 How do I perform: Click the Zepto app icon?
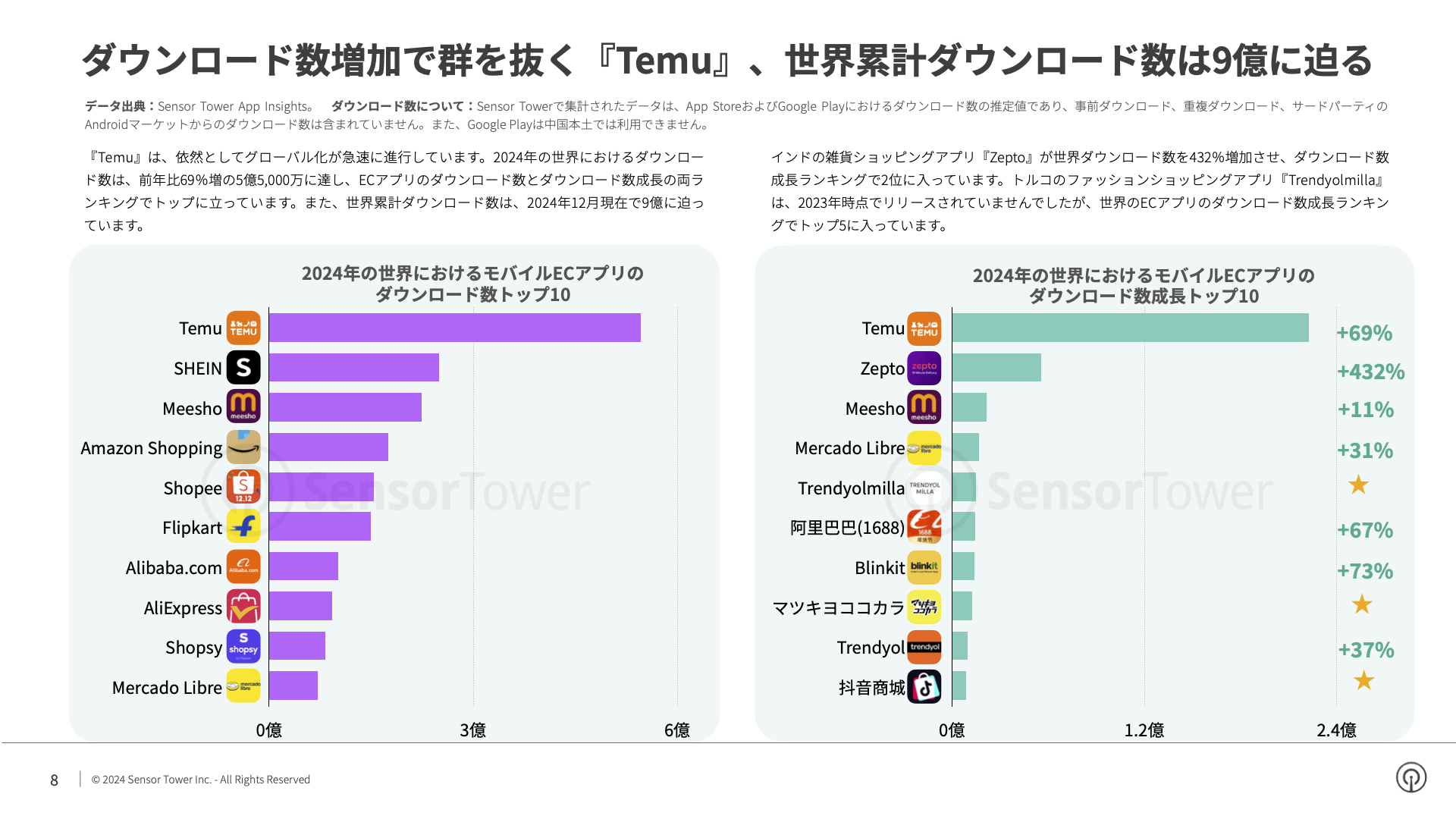point(924,368)
